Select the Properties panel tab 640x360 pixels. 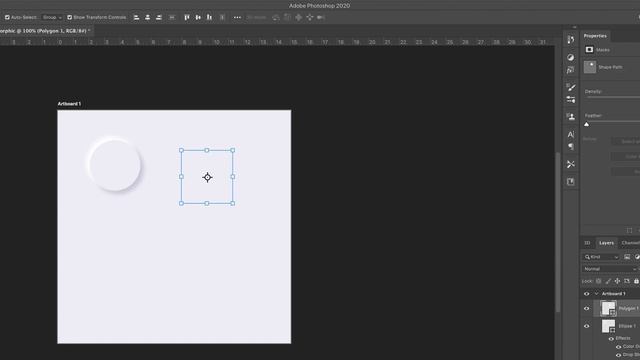coord(595,36)
